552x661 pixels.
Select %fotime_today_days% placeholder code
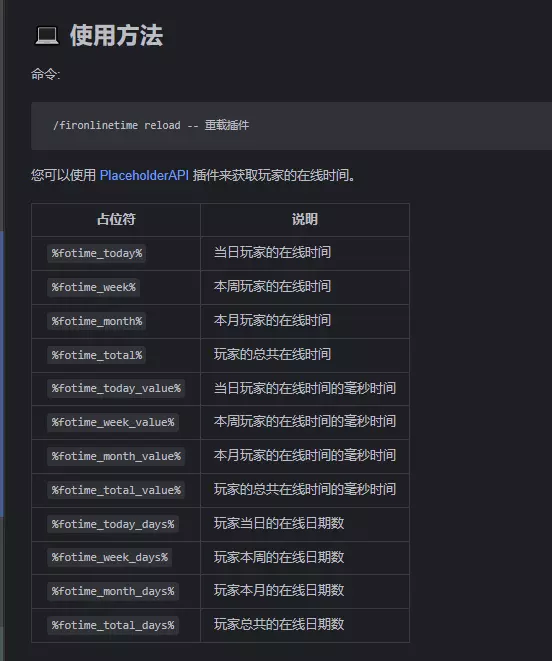click(x=113, y=524)
